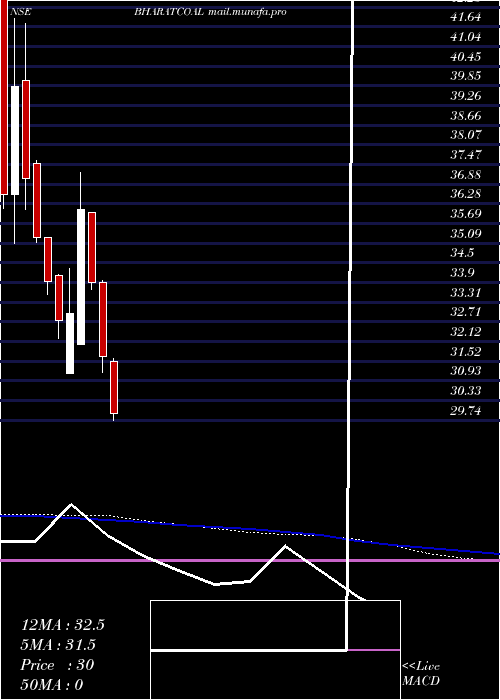Click the 38.07 price axis label
The width and height of the screenshot is (500, 700).
pos(466,135)
